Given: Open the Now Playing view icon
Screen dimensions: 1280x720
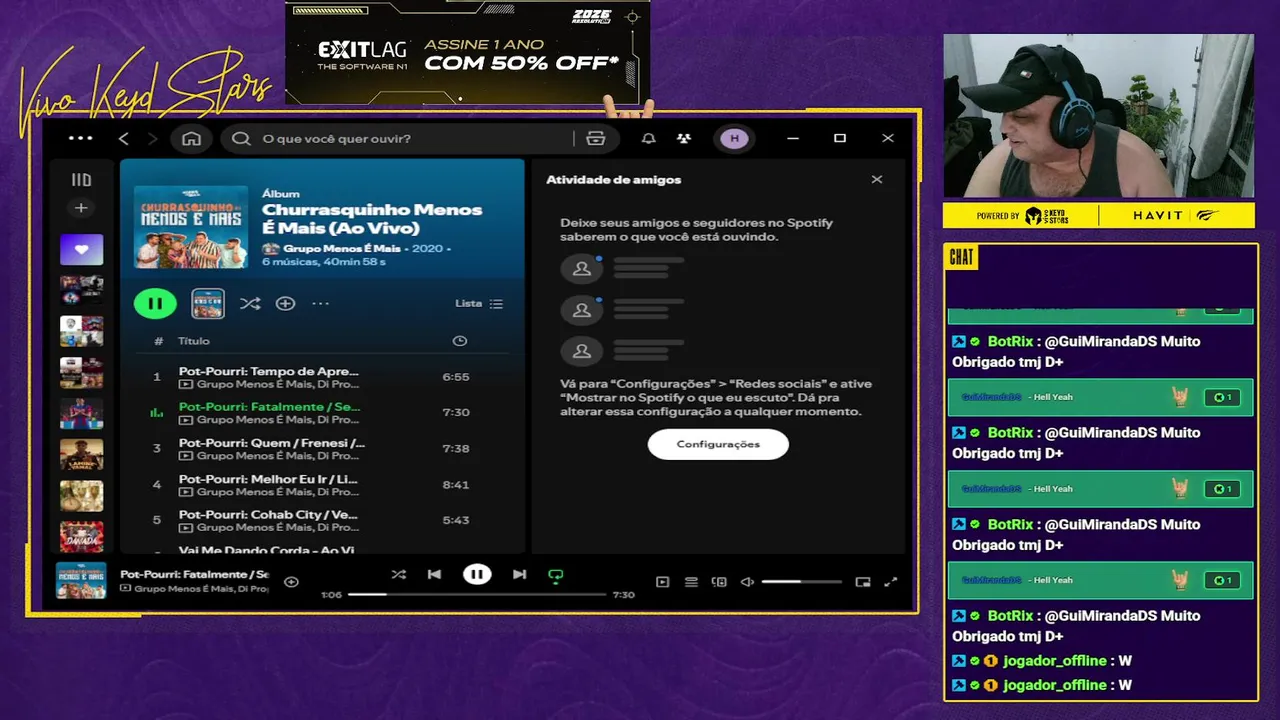Looking at the screenshot, I should click(x=662, y=582).
